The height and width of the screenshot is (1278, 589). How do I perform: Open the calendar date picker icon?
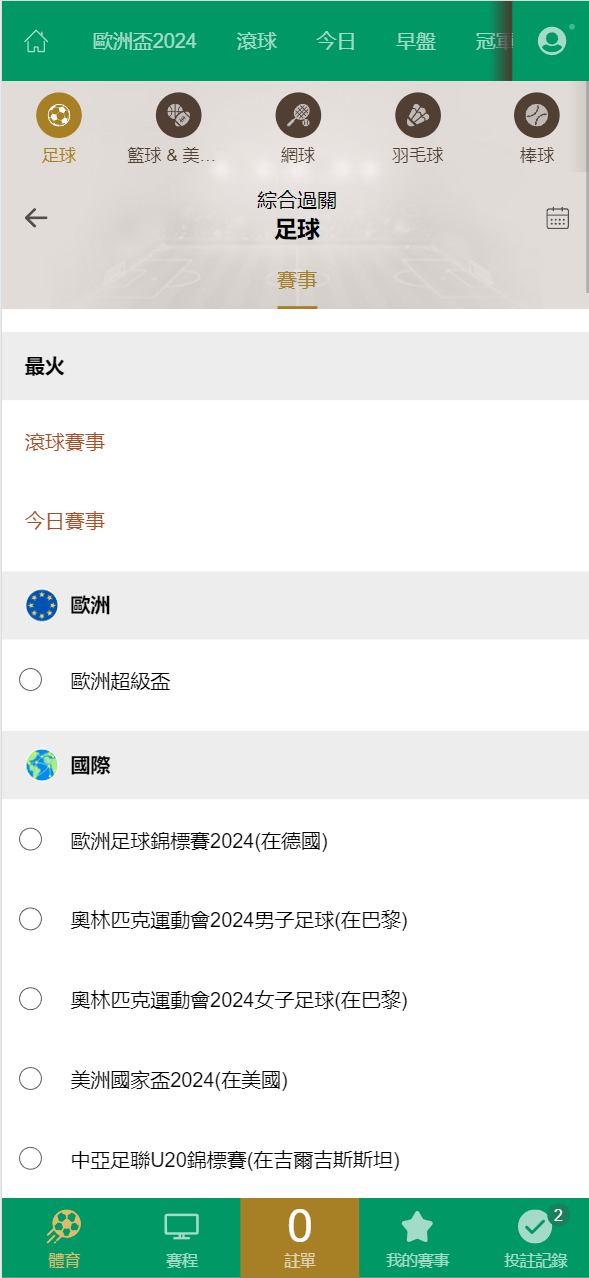558,218
